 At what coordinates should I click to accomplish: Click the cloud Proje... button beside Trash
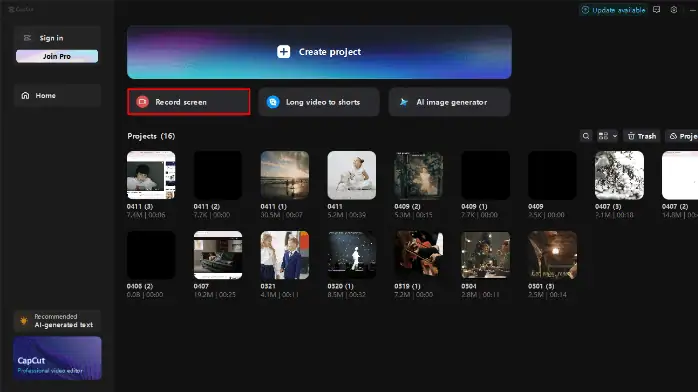682,136
